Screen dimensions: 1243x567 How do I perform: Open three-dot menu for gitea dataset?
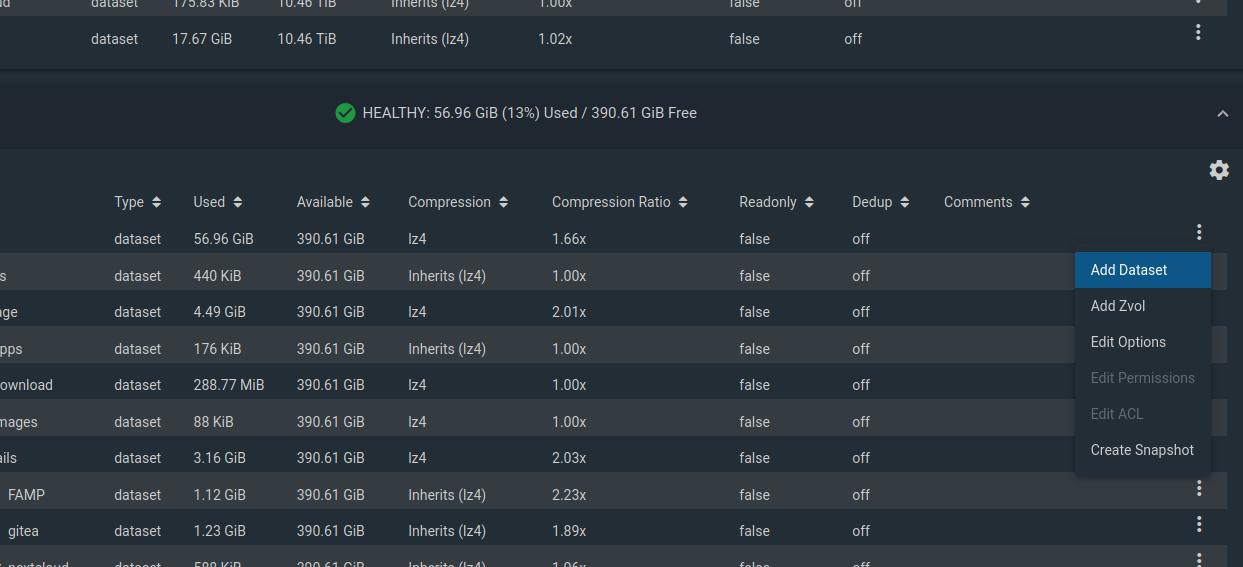click(x=1199, y=524)
